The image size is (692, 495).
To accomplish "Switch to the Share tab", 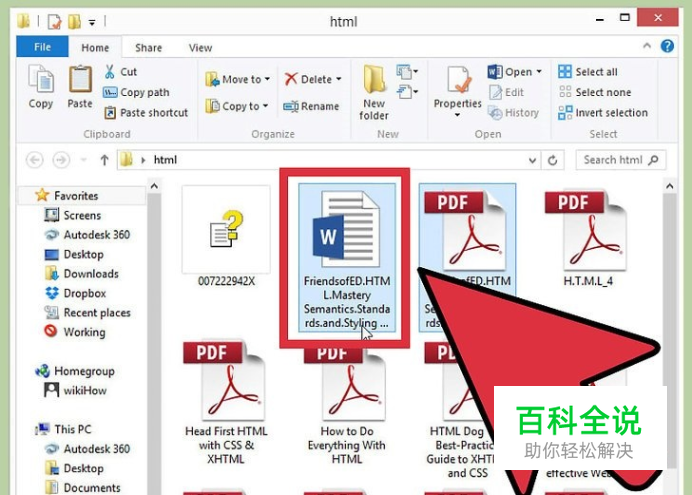I will [149, 48].
